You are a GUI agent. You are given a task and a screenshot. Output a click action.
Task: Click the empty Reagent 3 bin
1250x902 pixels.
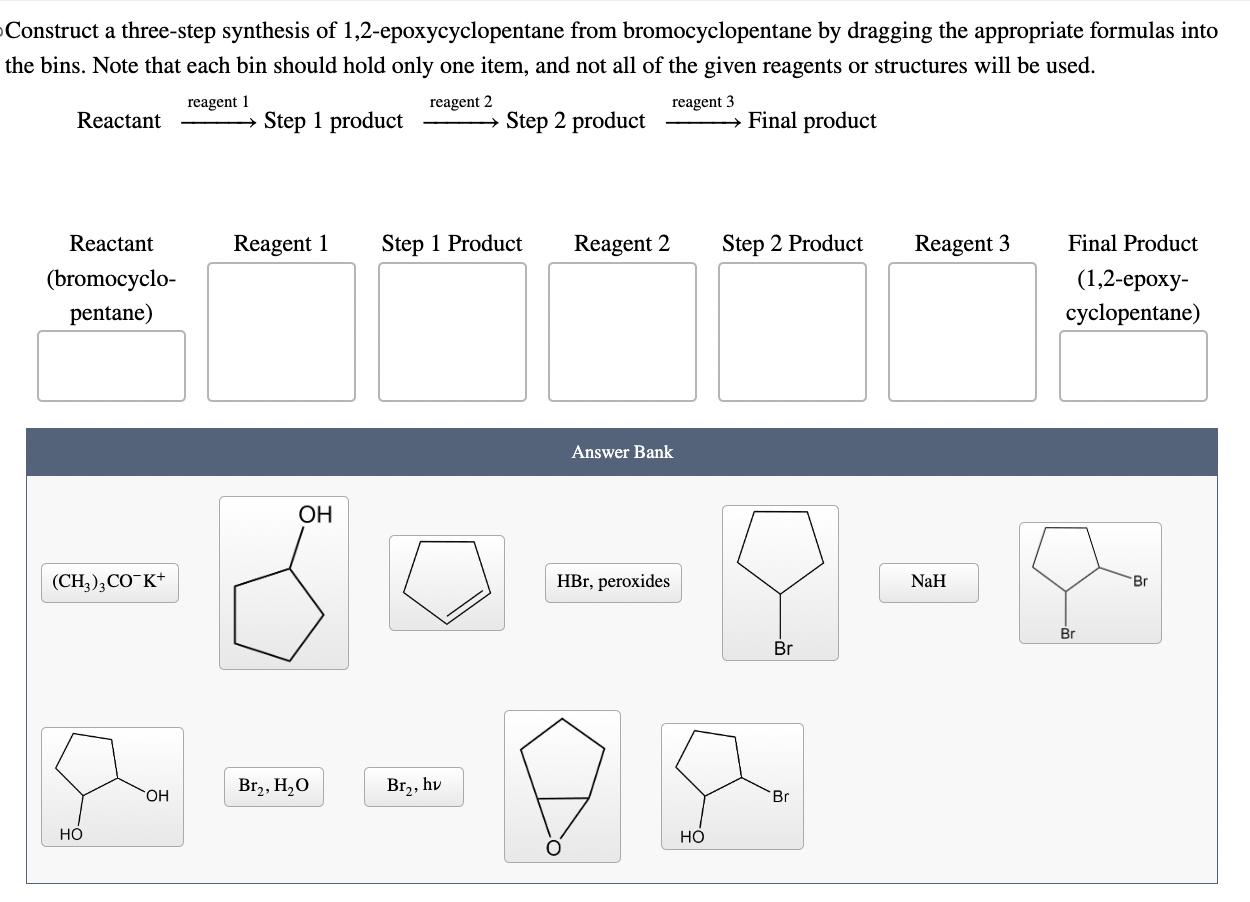962,331
